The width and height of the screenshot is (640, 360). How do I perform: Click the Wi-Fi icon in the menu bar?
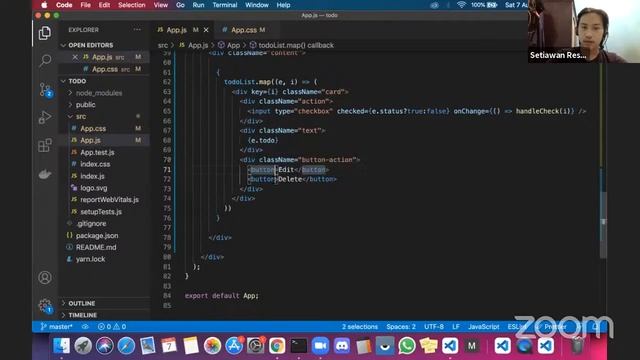(x=461, y=5)
